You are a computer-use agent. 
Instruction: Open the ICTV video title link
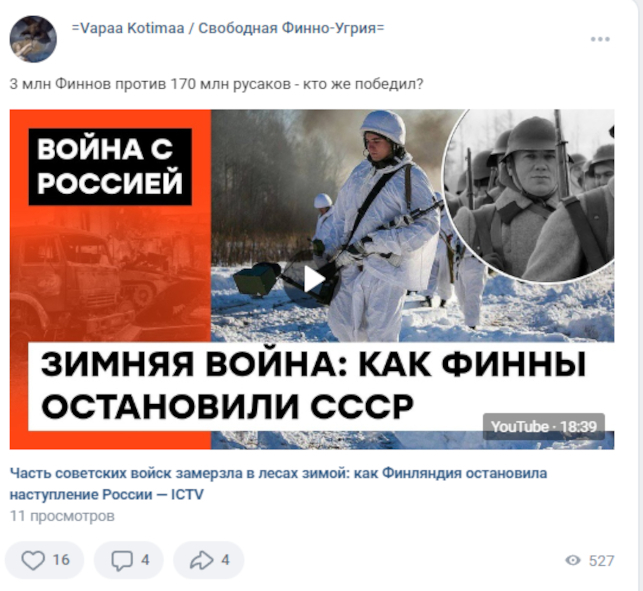point(278,484)
